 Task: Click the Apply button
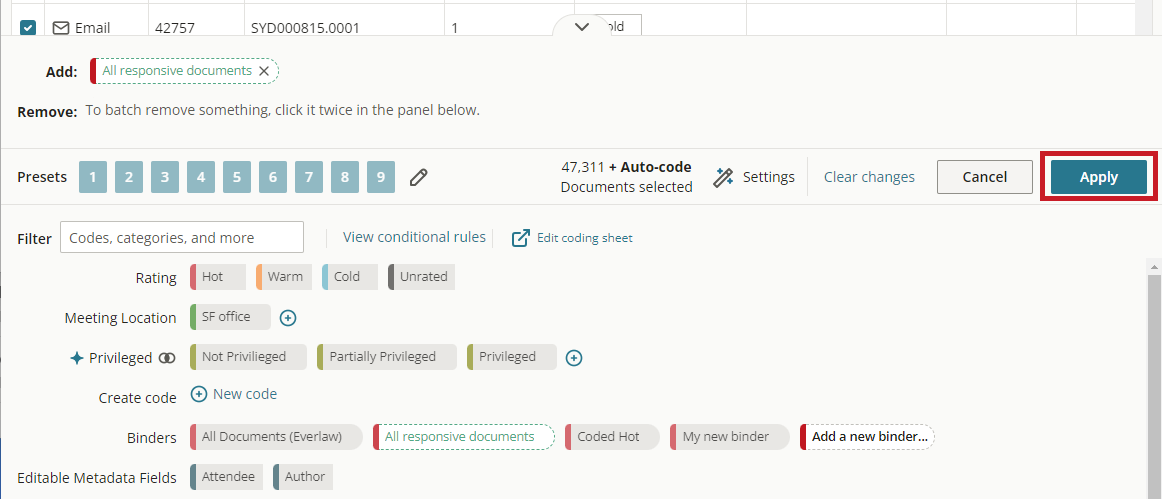(x=1098, y=177)
